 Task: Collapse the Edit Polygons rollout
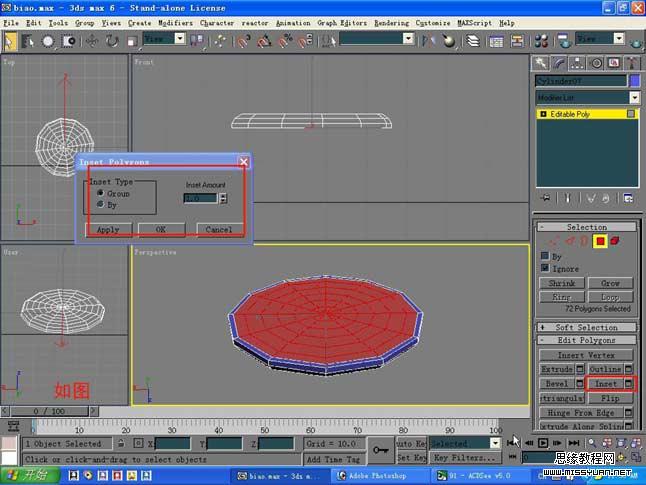coord(587,340)
